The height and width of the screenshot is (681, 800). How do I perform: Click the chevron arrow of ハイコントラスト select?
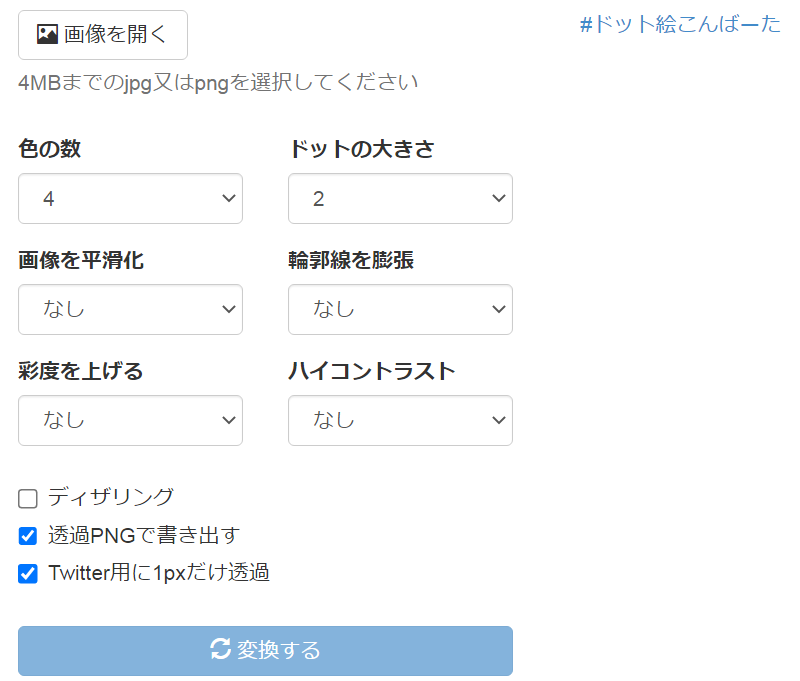pos(497,420)
